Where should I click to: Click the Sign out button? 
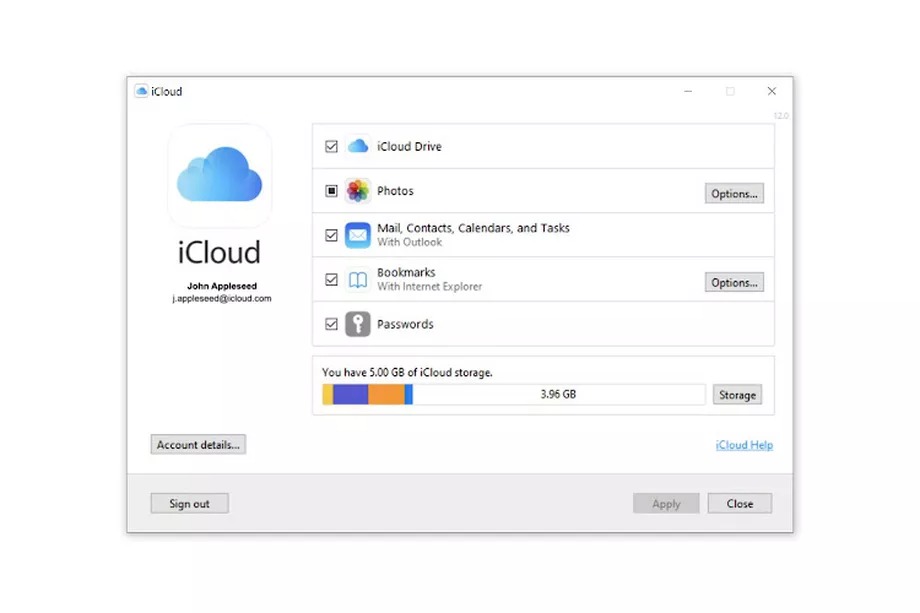click(189, 504)
